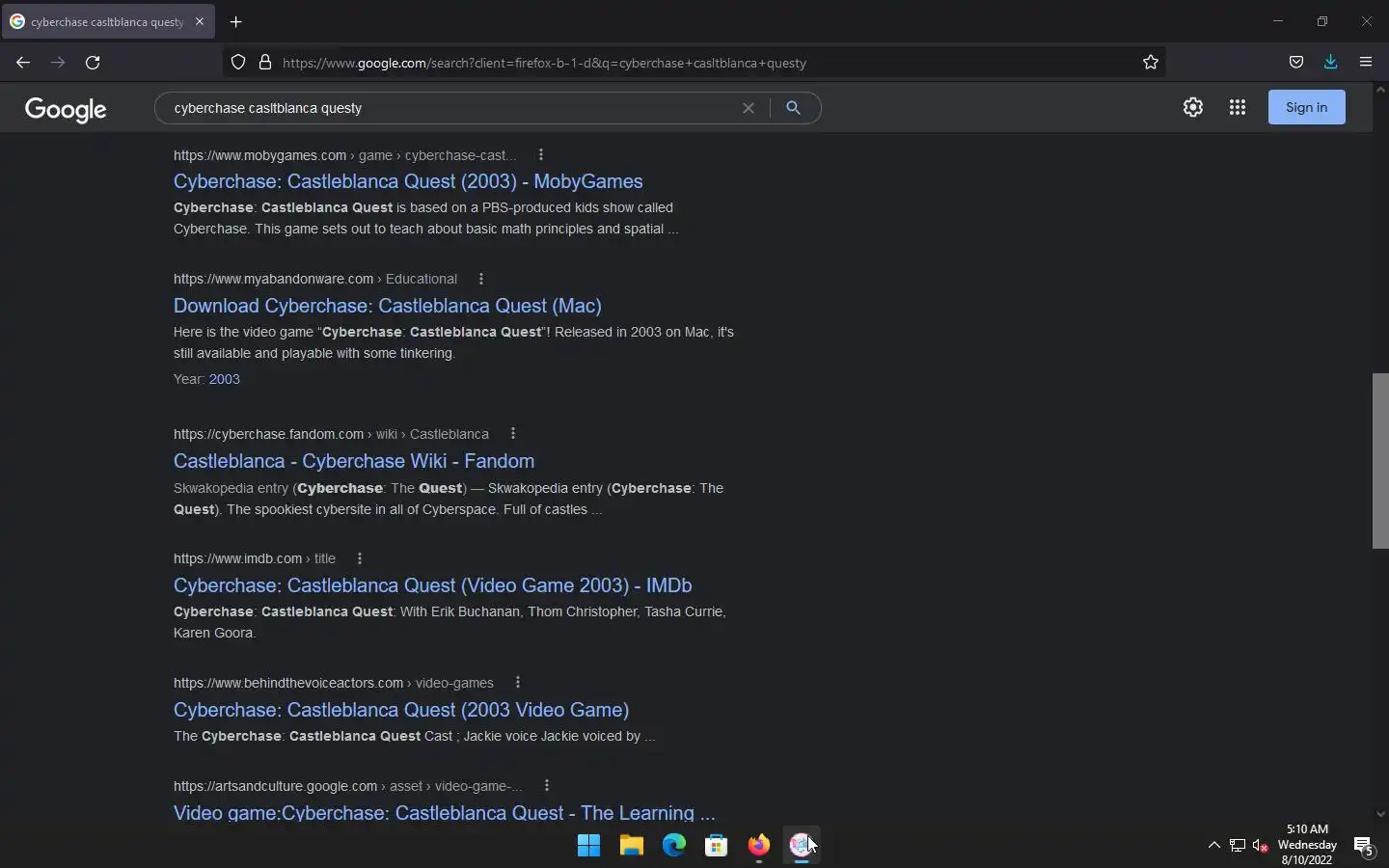Open Google quick settings gear
Viewport: 1389px width, 868px height.
point(1193,107)
